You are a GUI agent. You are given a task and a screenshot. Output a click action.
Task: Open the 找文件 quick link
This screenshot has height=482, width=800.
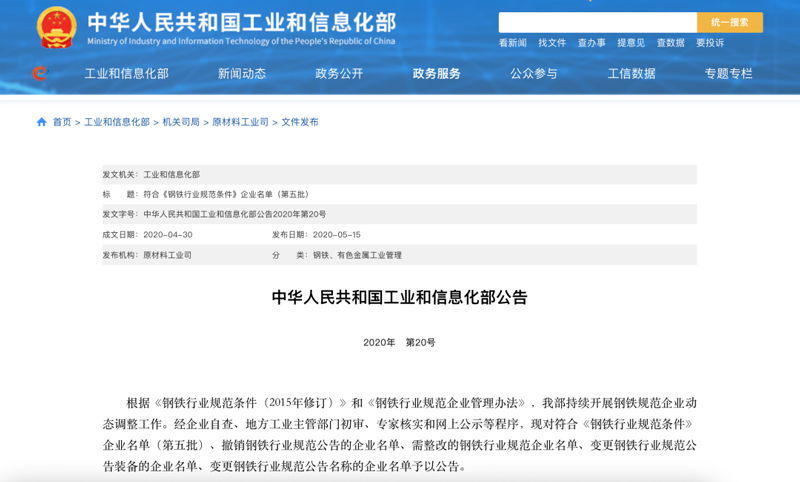click(x=552, y=43)
